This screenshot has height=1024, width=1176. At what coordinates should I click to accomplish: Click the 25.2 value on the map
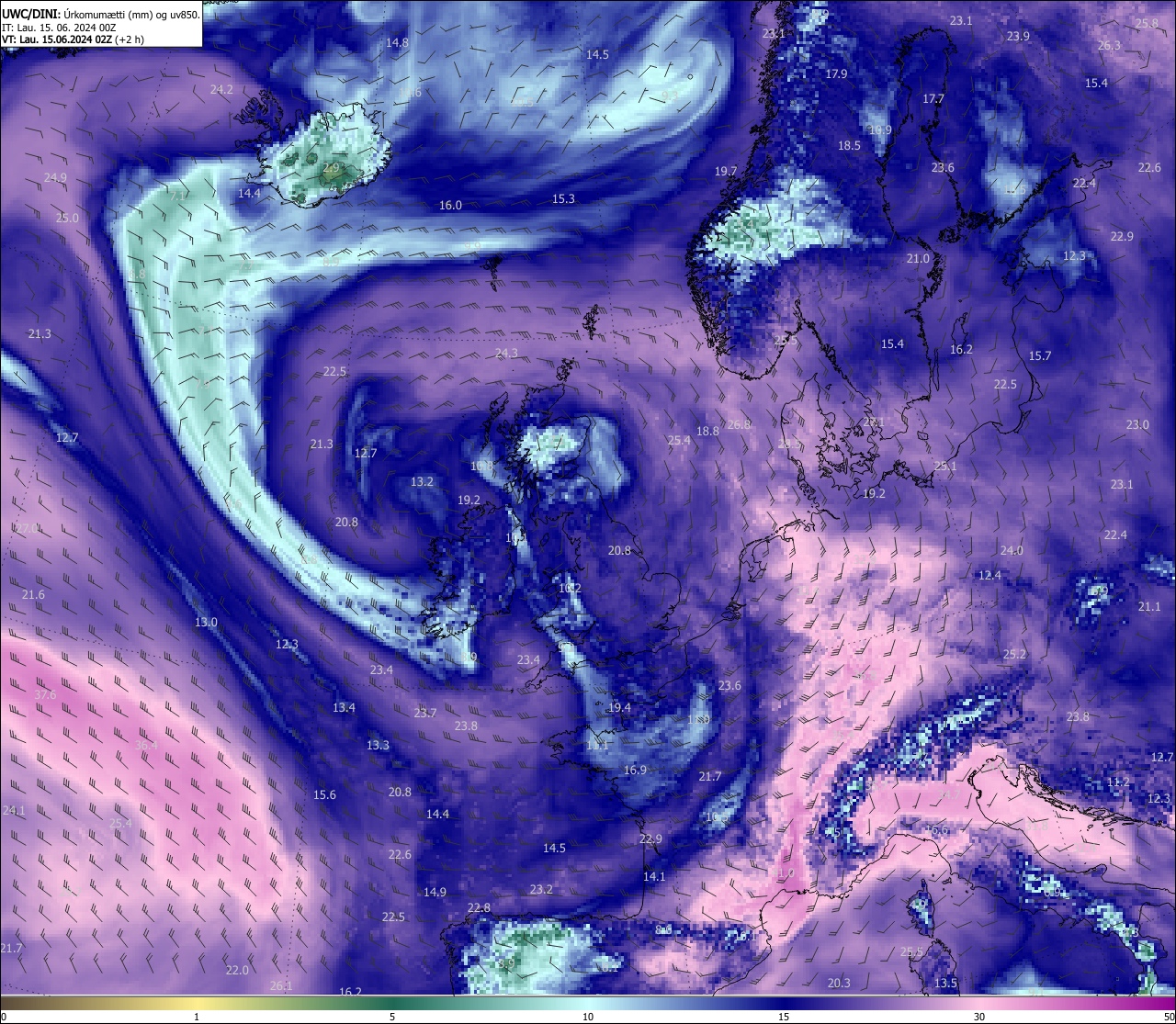click(x=1014, y=655)
